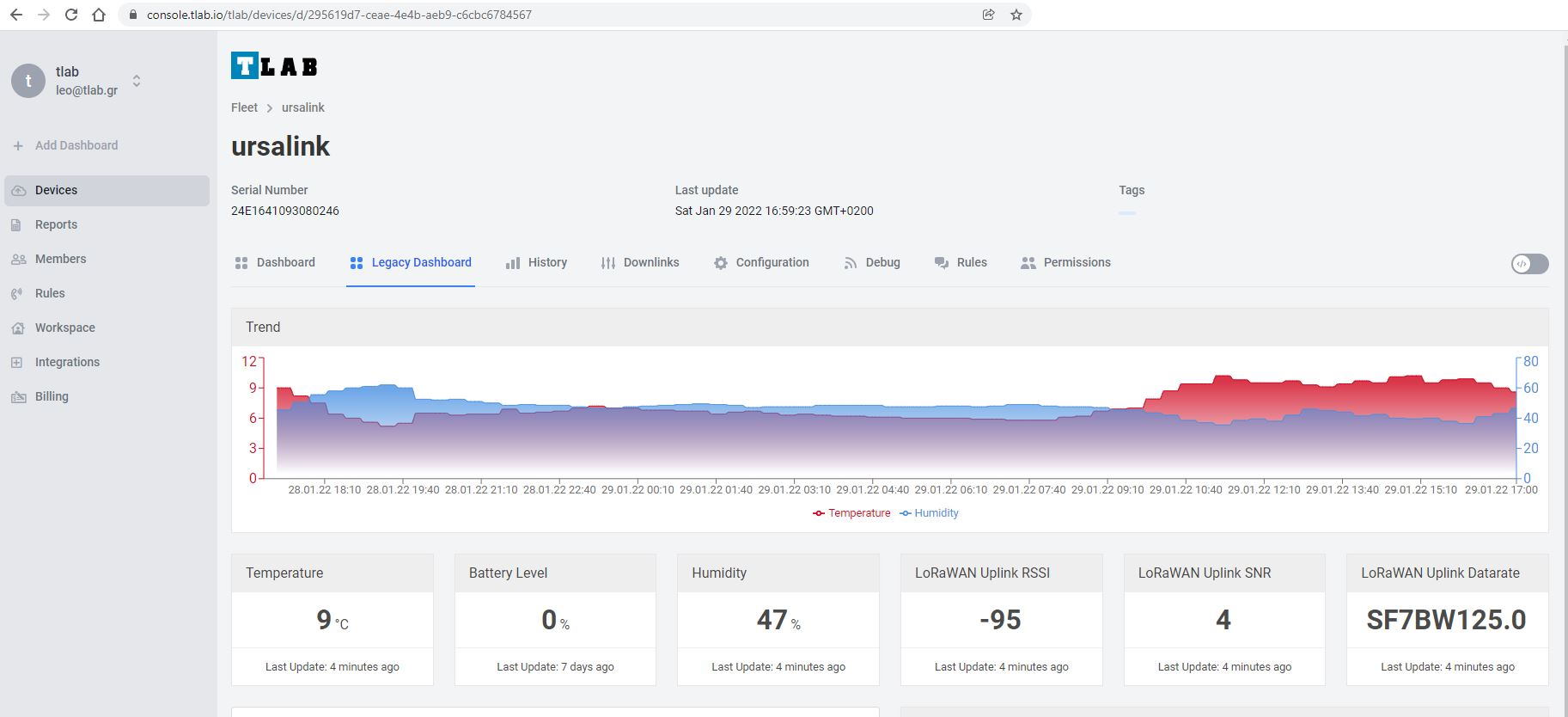This screenshot has height=717, width=1568.
Task: Open Billing in the sidebar
Action: point(107,396)
